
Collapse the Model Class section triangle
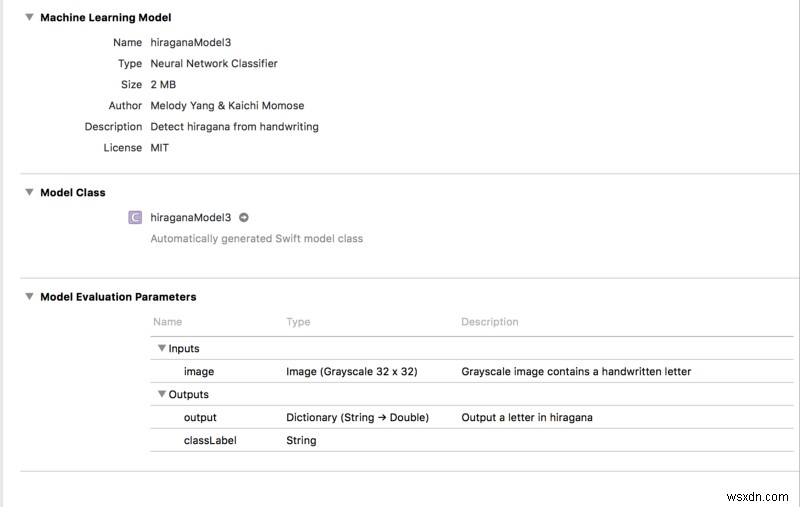[28, 193]
